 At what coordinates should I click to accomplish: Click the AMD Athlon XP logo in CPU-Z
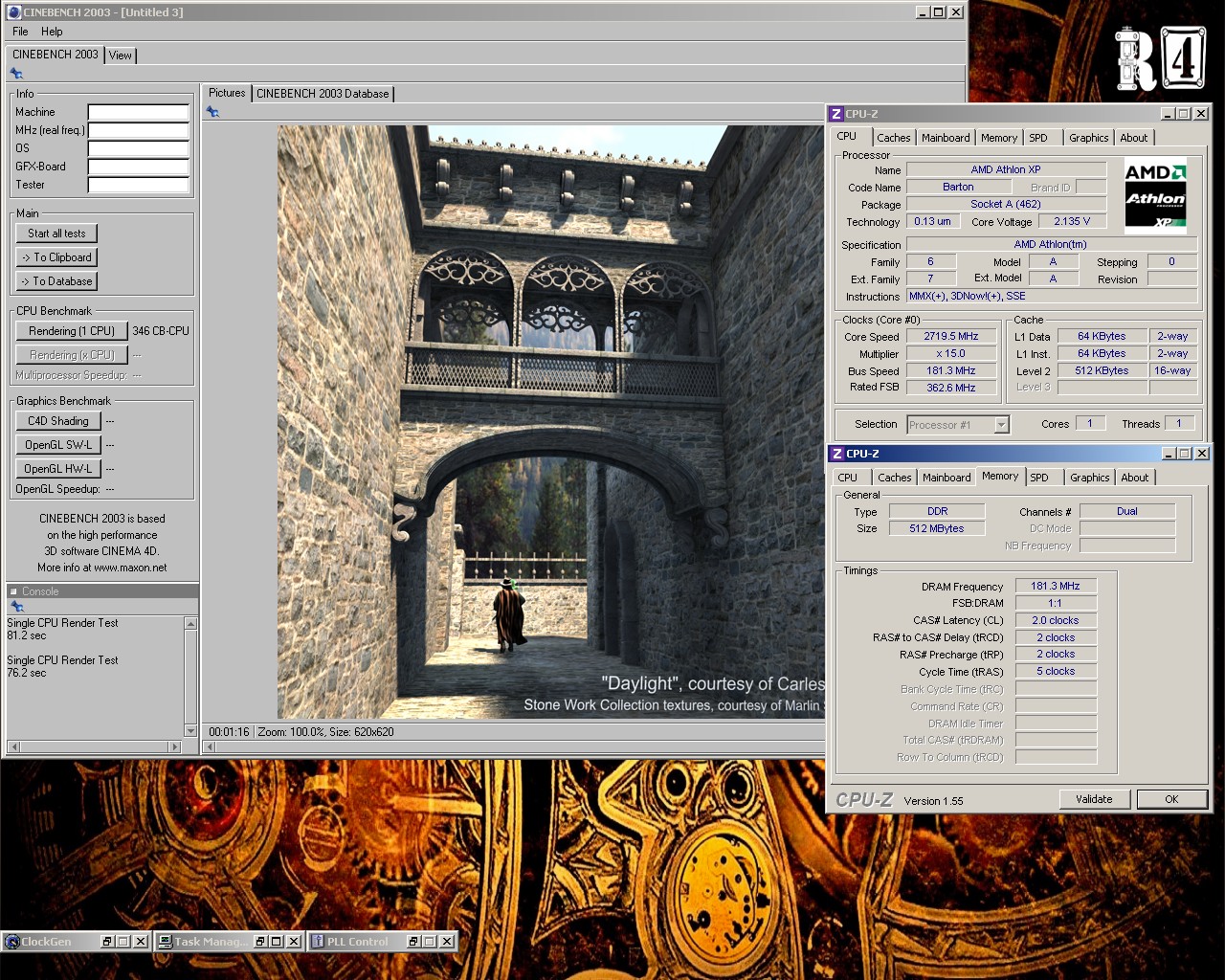click(x=1155, y=196)
